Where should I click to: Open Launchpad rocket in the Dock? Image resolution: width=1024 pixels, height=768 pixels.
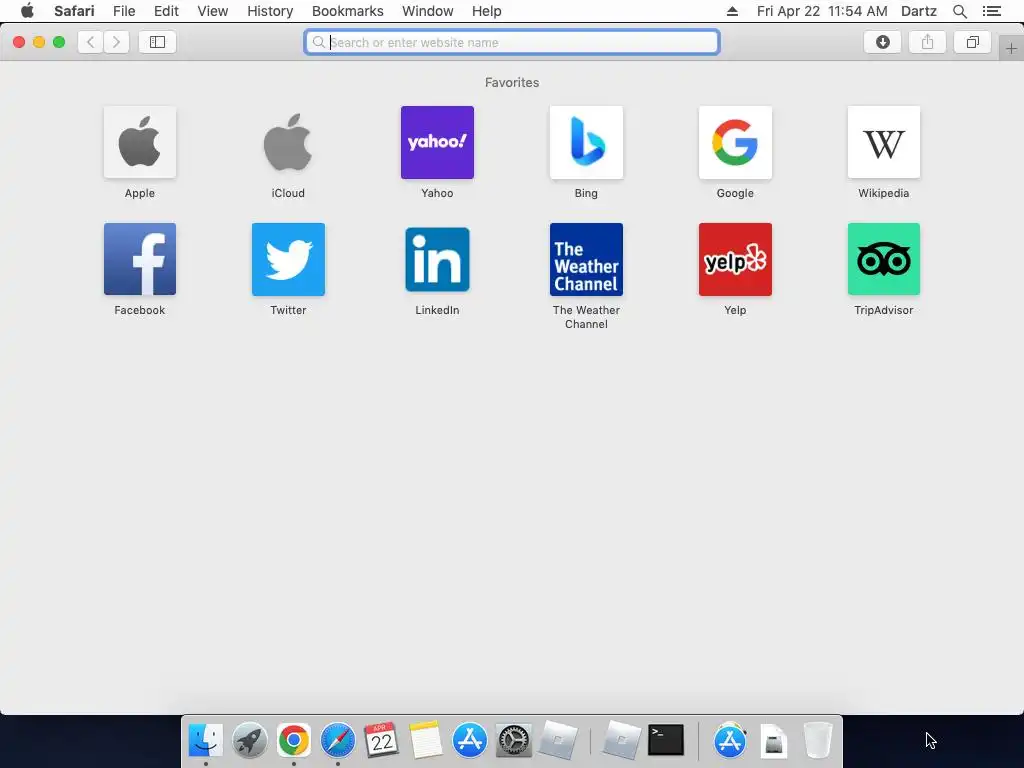[249, 741]
